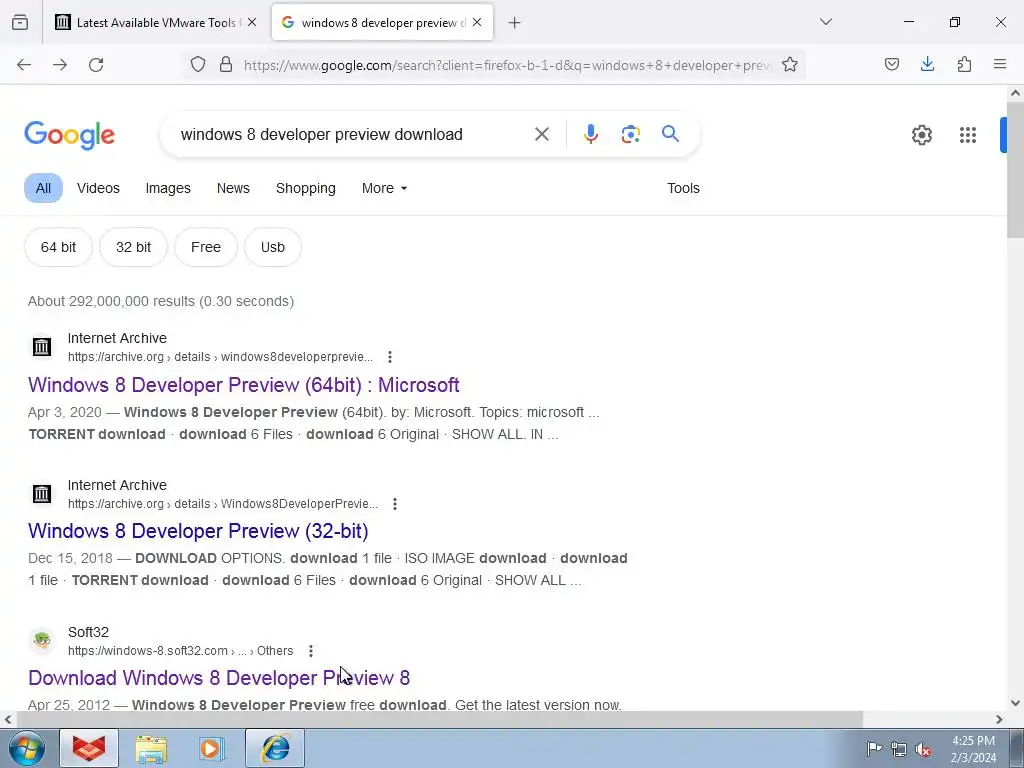Apply the 64 bit filter chip
The height and width of the screenshot is (768, 1024).
(x=58, y=248)
